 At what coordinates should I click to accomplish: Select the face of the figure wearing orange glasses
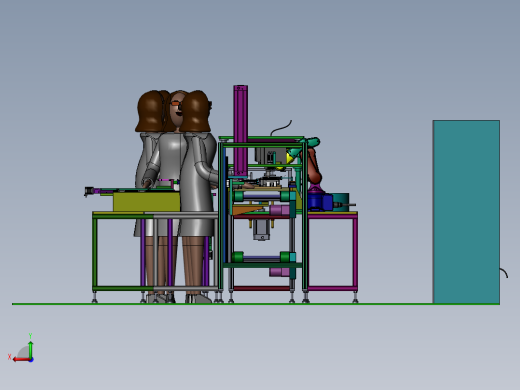tap(177, 109)
